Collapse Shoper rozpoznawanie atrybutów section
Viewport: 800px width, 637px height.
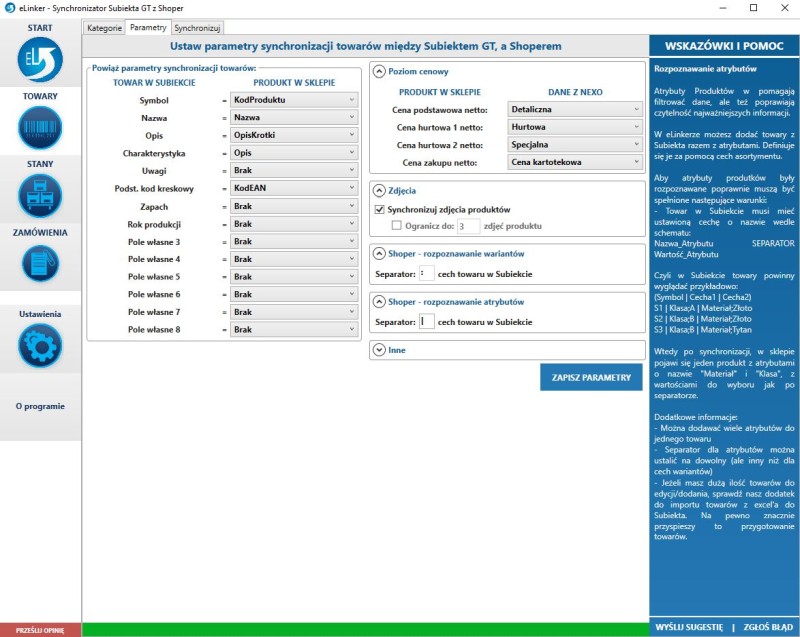click(380, 301)
